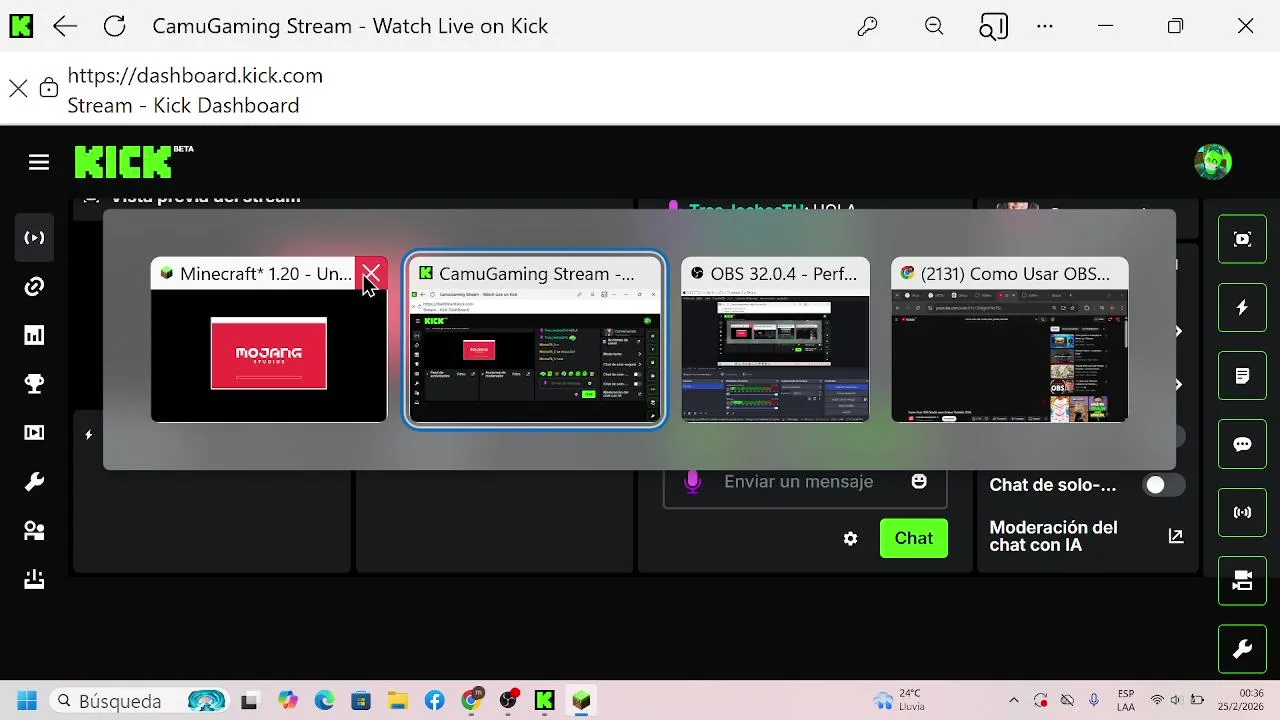This screenshot has height=720, width=1280.
Task: Open the saved passwords key icon
Action: [867, 26]
